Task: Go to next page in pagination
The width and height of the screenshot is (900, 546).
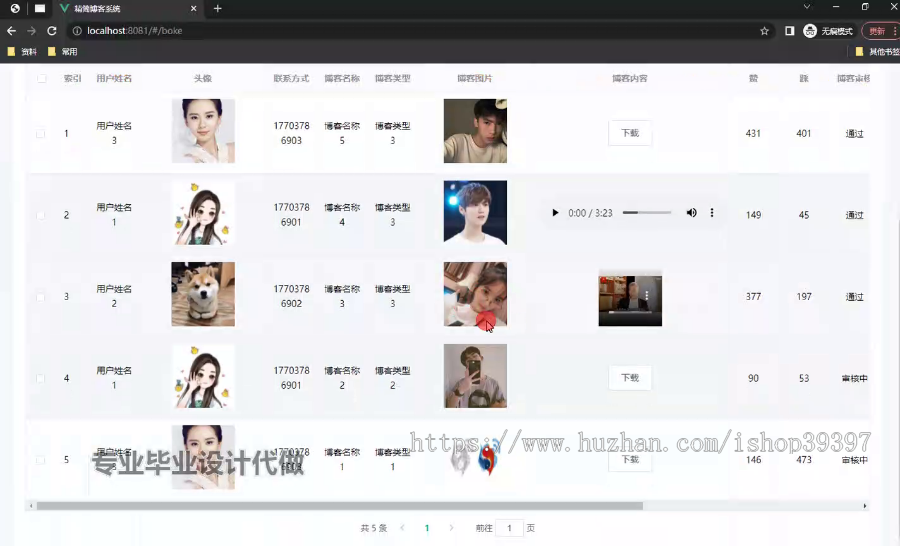Action: (451, 528)
